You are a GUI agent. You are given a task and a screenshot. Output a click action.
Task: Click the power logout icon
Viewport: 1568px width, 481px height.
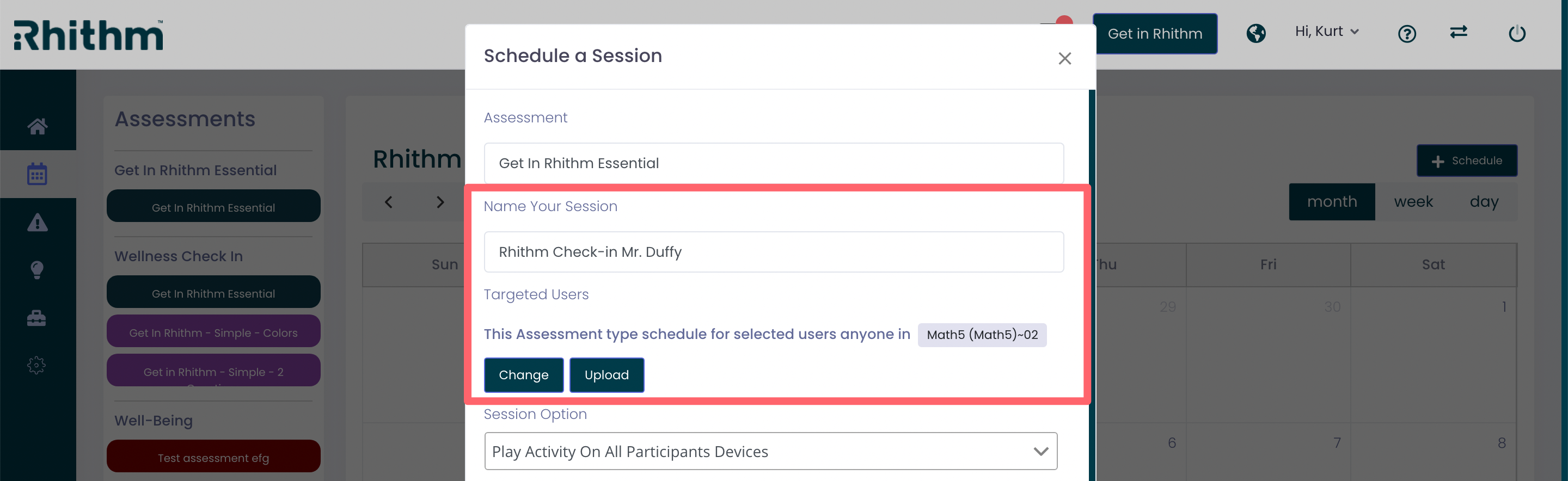(x=1517, y=33)
